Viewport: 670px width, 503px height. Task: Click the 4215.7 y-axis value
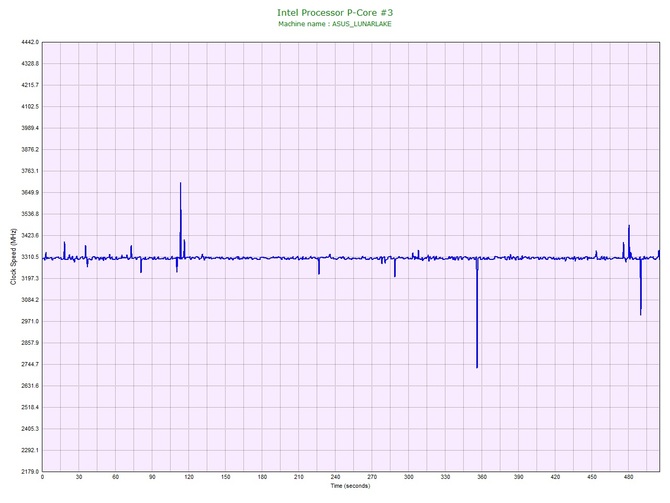(30, 85)
